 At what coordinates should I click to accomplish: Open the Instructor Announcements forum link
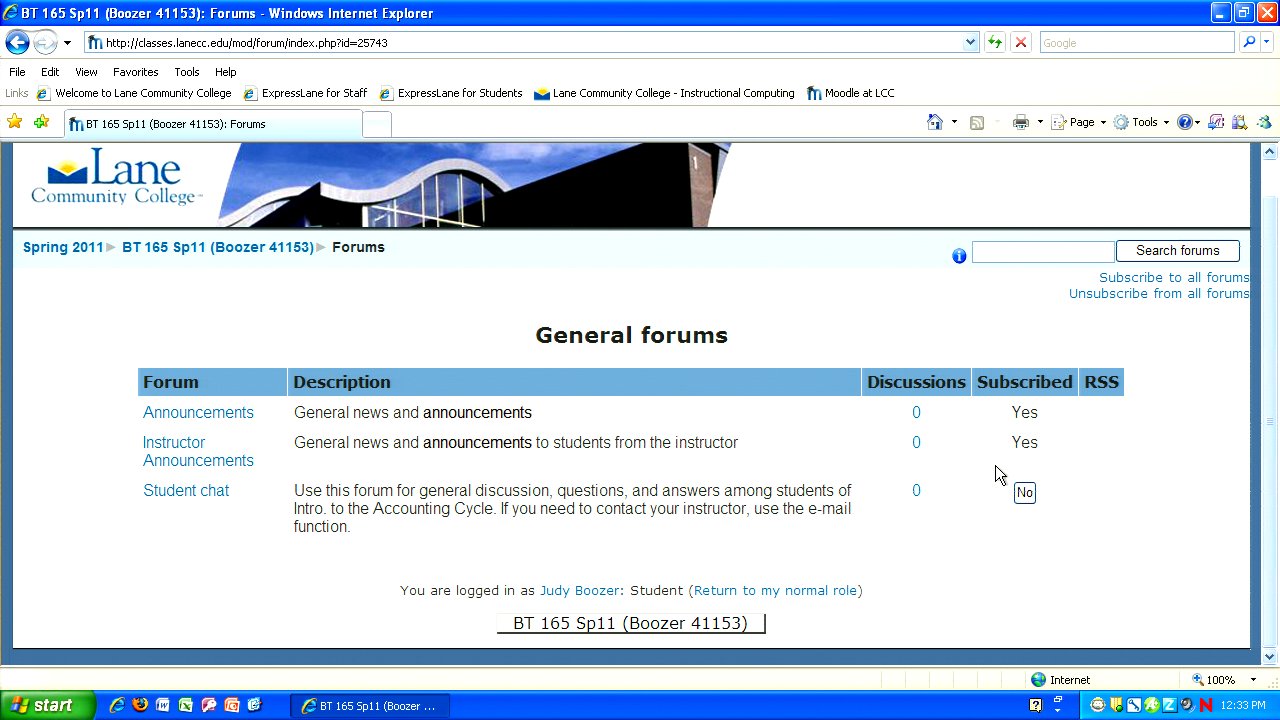pyautogui.click(x=198, y=451)
